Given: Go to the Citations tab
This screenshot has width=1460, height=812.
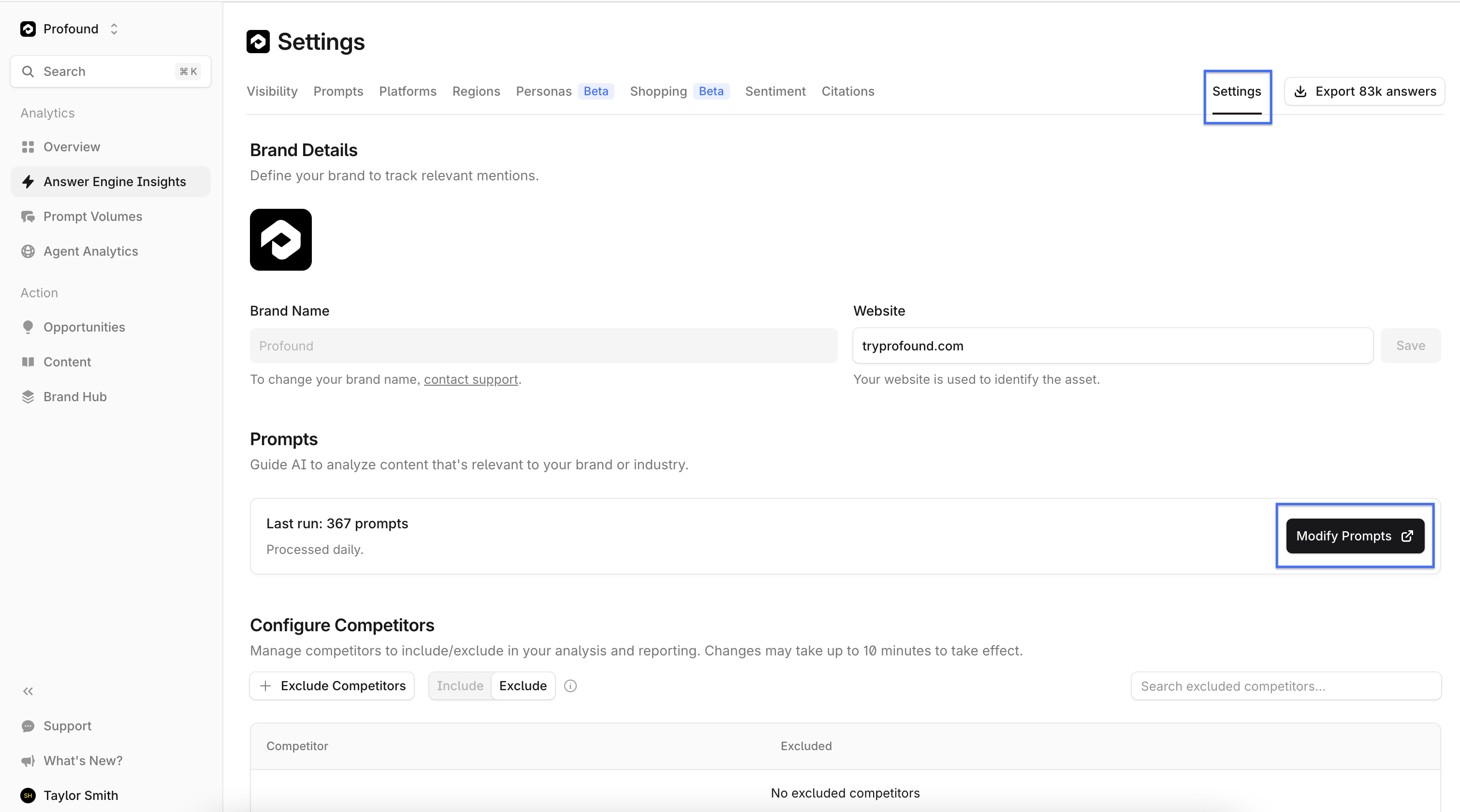Looking at the screenshot, I should pyautogui.click(x=847, y=91).
